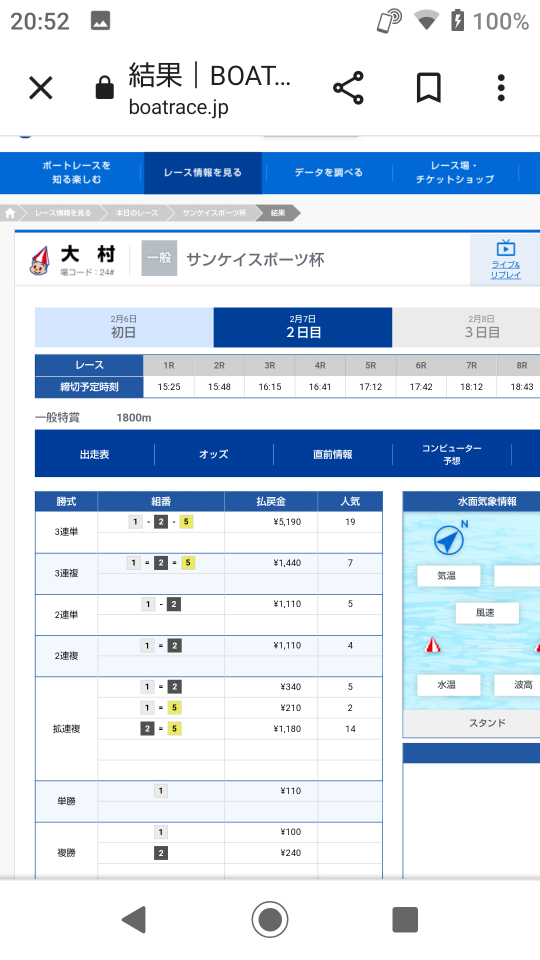Open the データを調べる menu
The image size is (540, 960).
click(x=328, y=173)
